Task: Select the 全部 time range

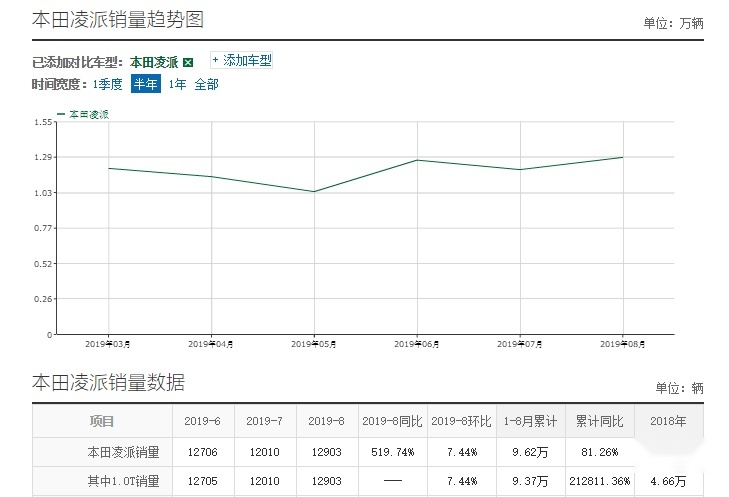Action: [x=206, y=85]
